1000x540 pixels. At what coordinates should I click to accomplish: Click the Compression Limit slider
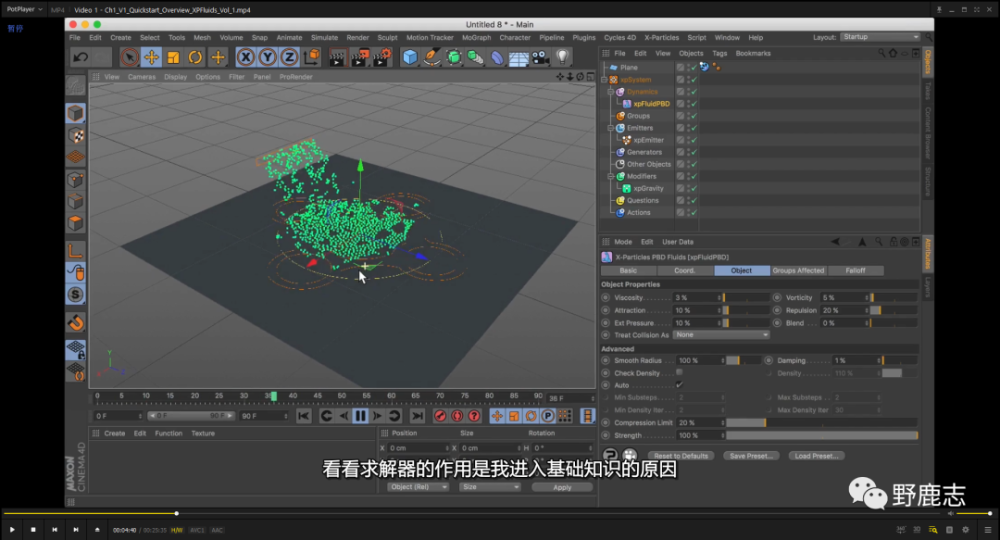tap(822, 423)
